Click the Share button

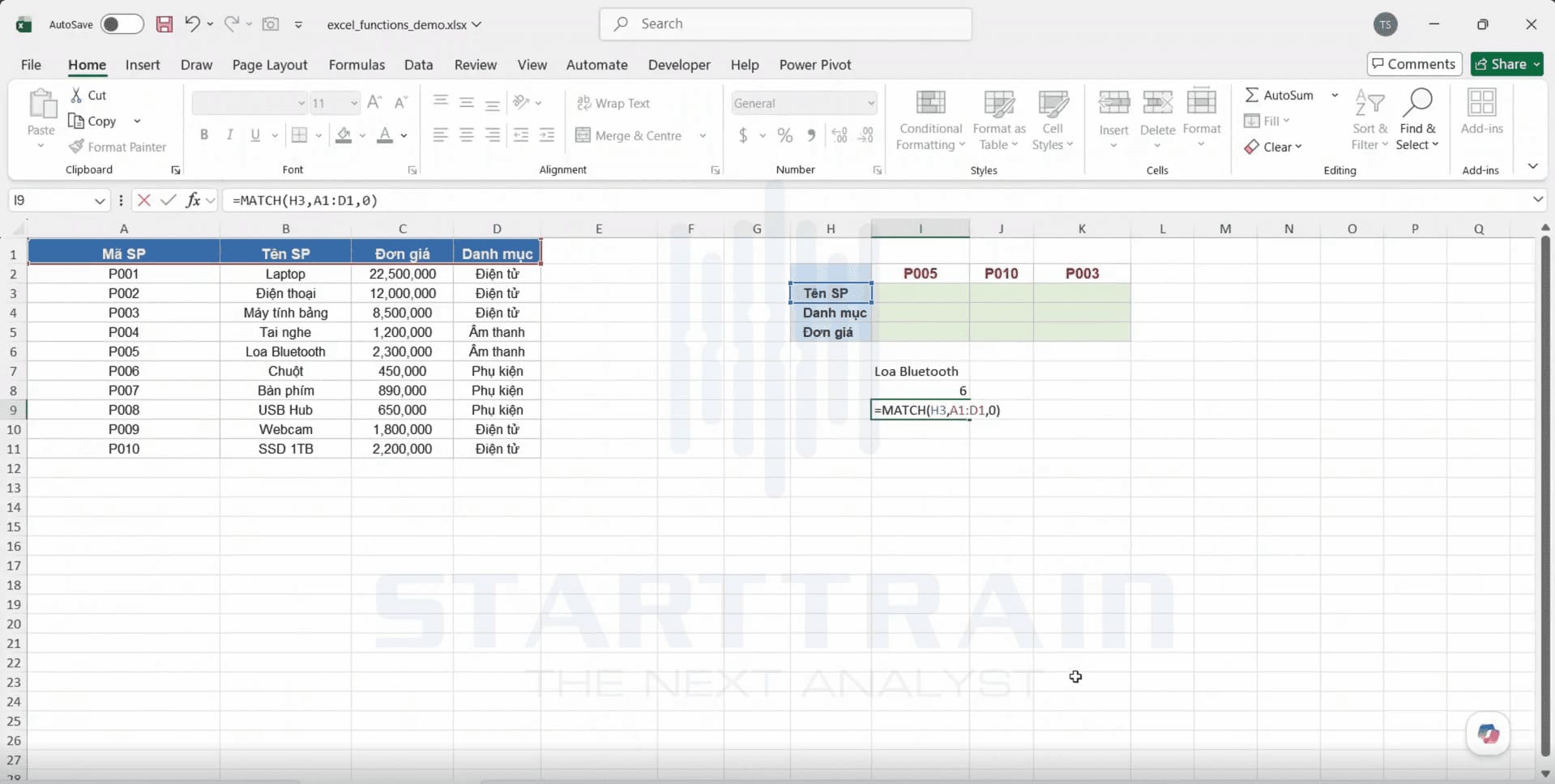[1507, 64]
